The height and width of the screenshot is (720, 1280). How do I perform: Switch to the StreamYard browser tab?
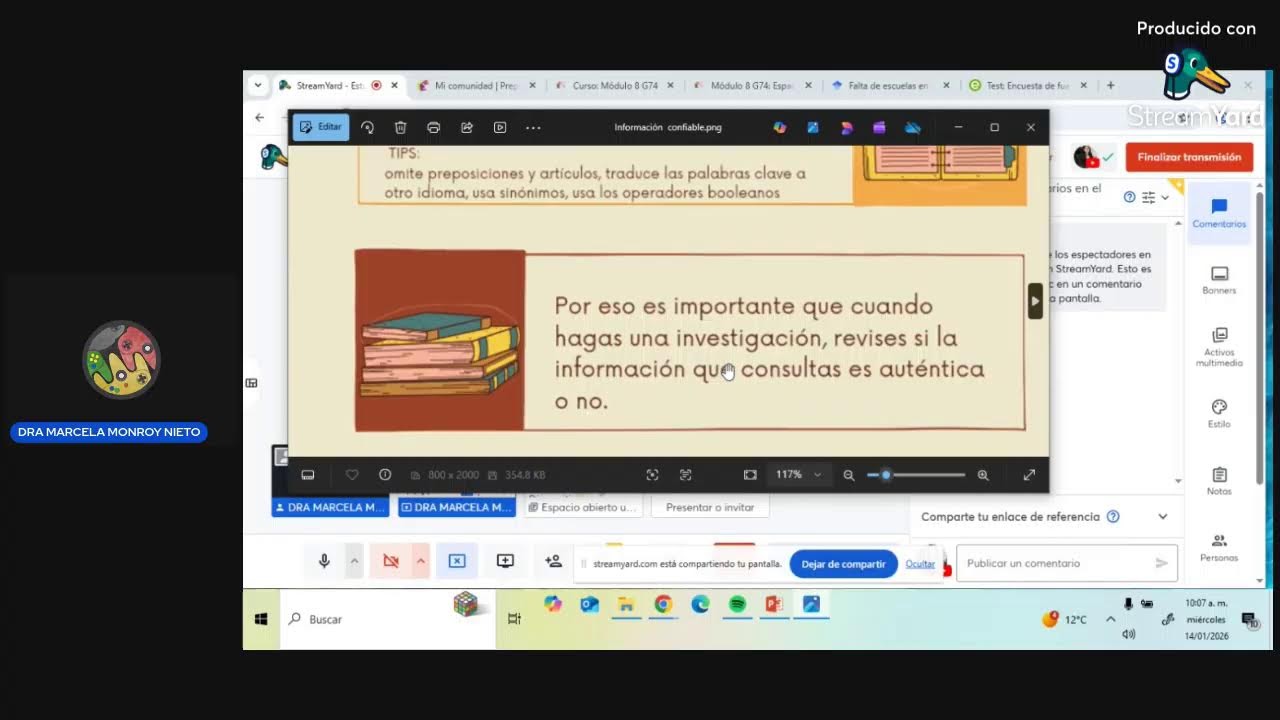point(339,86)
